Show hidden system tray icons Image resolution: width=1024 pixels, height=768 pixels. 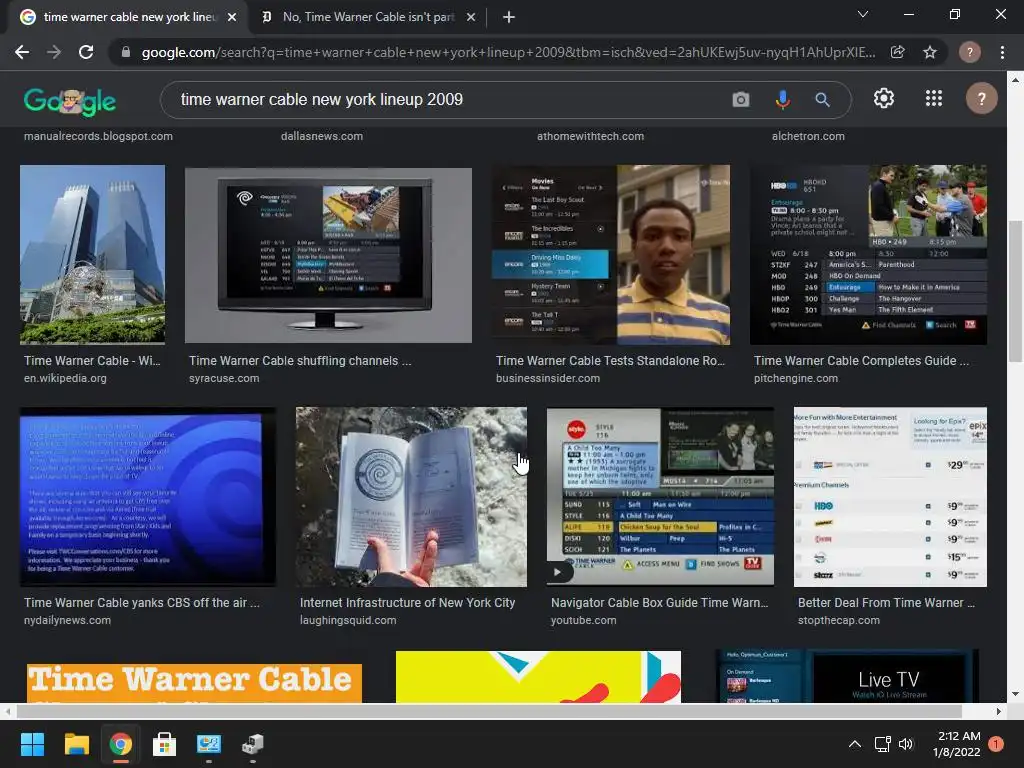click(x=854, y=744)
